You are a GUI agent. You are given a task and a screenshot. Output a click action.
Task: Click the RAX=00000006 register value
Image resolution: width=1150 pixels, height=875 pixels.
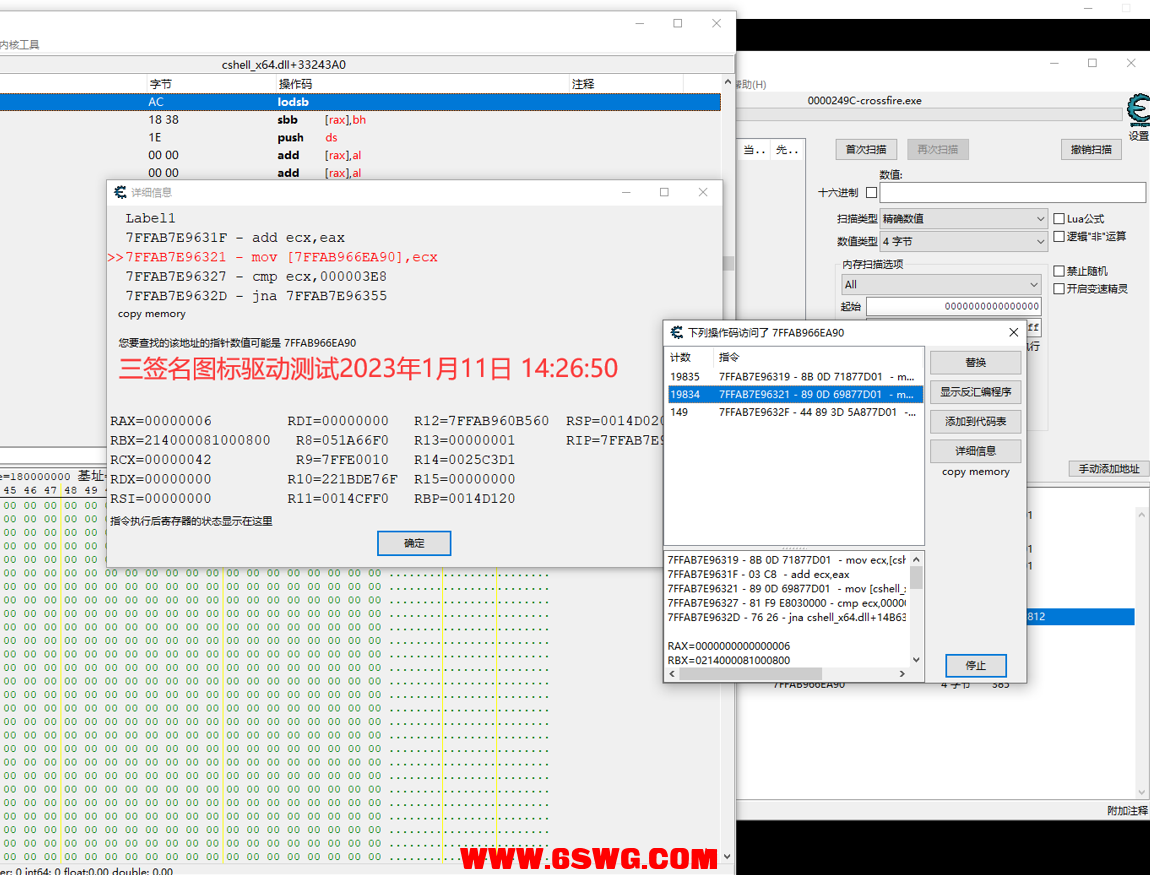[161, 421]
